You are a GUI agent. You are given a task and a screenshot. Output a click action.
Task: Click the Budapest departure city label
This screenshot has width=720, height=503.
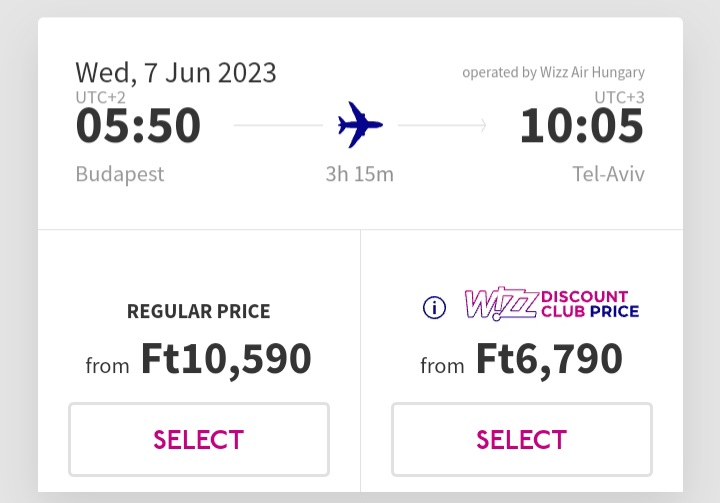pos(120,174)
